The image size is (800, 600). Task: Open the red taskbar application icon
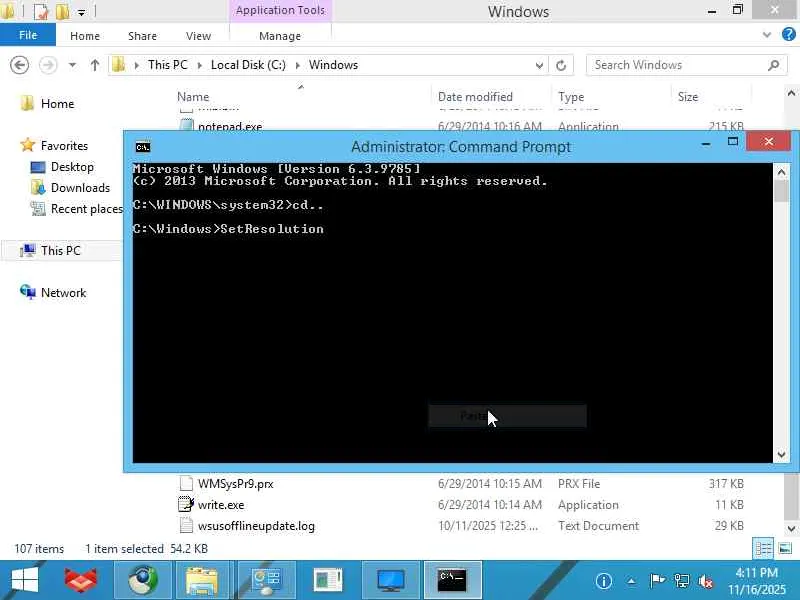pyautogui.click(x=81, y=580)
